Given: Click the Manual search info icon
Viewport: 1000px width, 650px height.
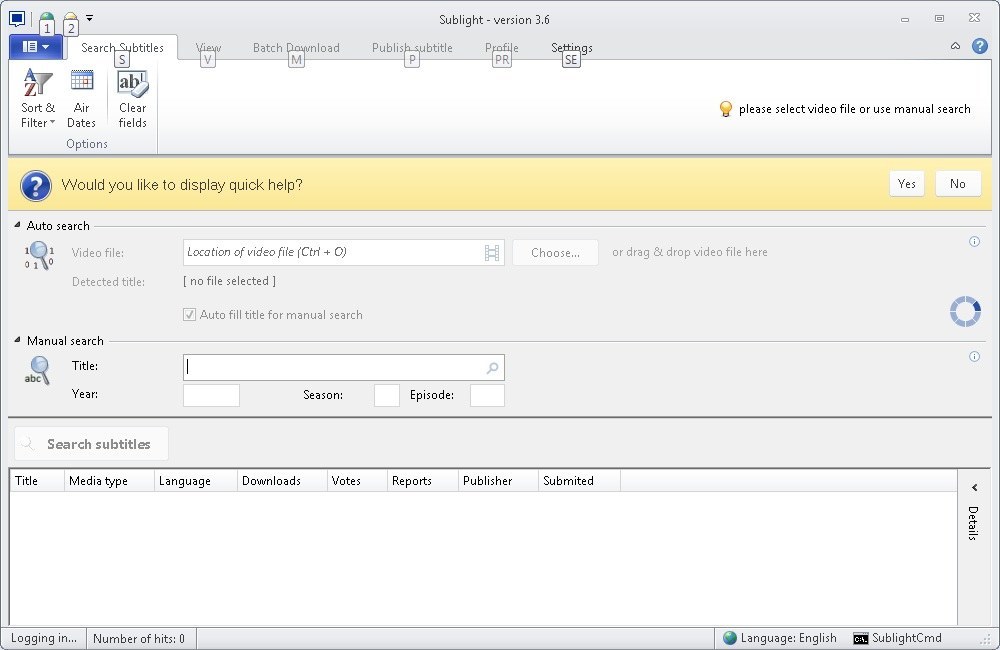Looking at the screenshot, I should [974, 357].
